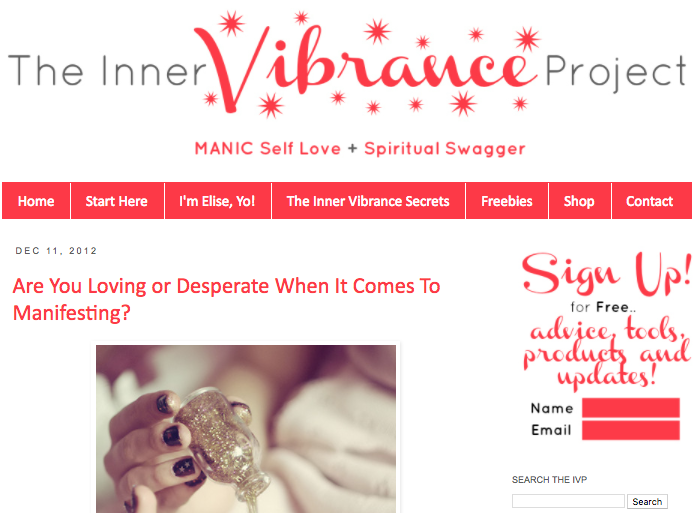Click the Vibrance script logo
Viewport: 694px width, 513px height.
(365, 64)
